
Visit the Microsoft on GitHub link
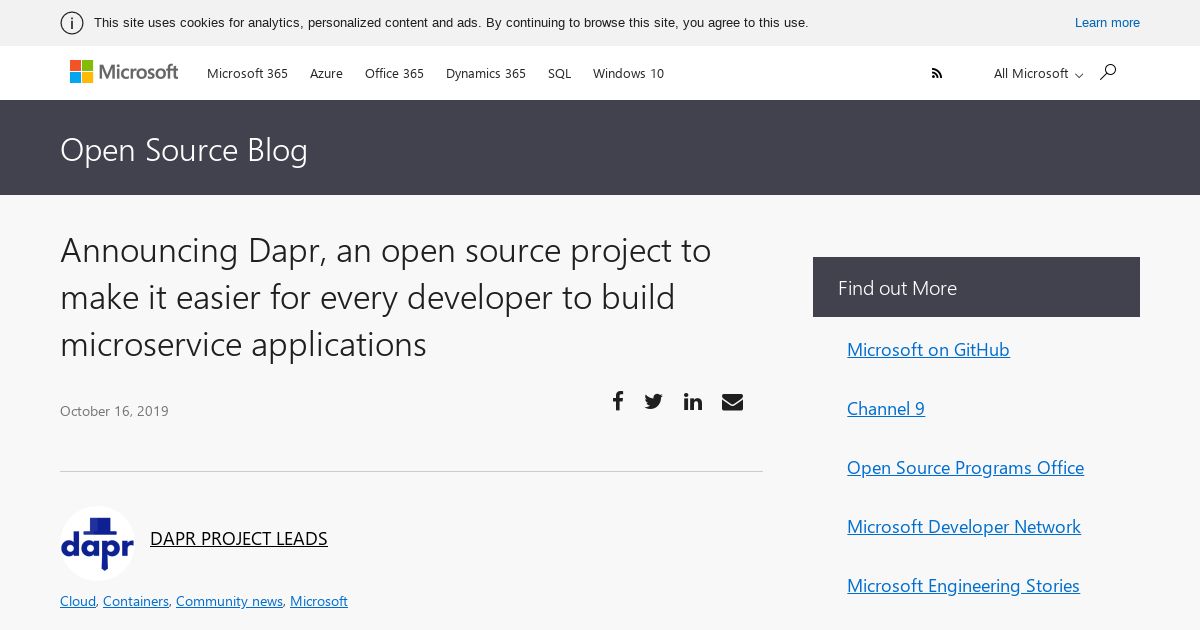point(928,349)
